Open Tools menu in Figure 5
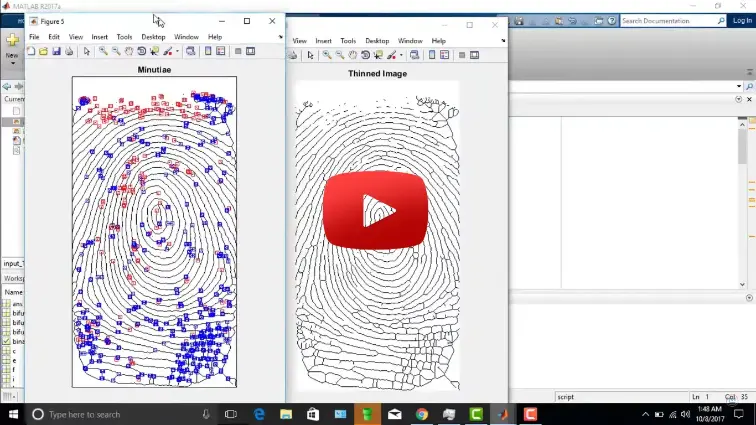Screen dimensions: 756x425 124,37
